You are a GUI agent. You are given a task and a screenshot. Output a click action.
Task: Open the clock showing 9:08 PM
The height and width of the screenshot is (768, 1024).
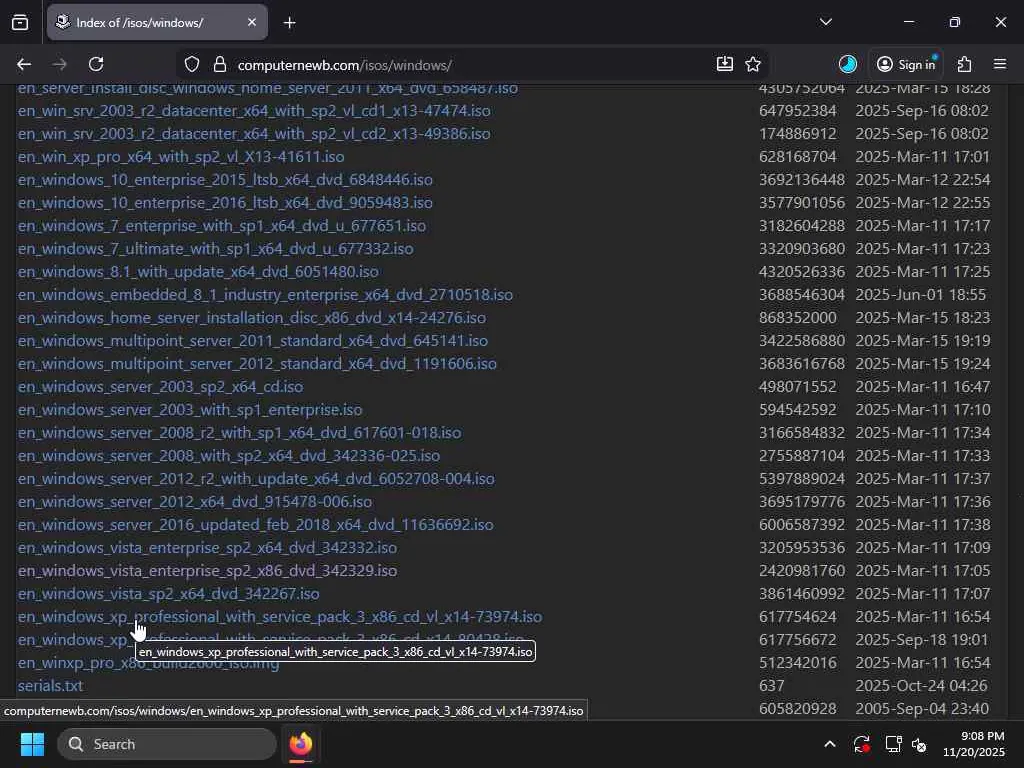click(973, 744)
